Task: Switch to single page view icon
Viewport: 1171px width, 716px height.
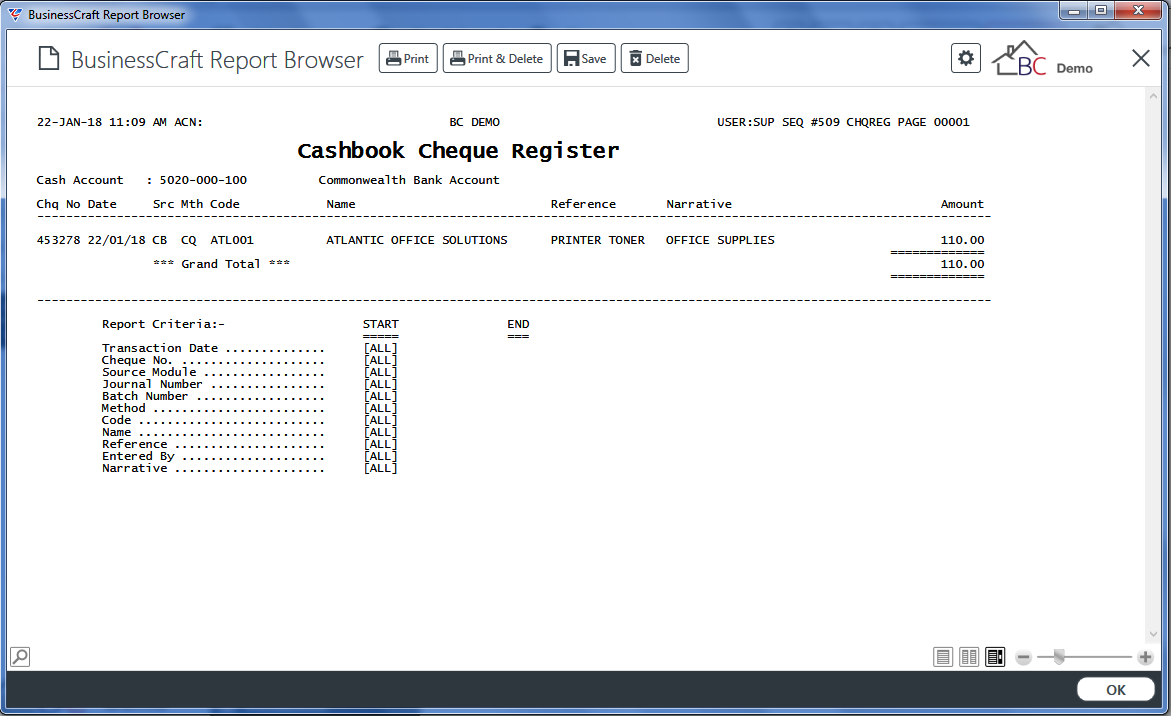Action: click(943, 657)
